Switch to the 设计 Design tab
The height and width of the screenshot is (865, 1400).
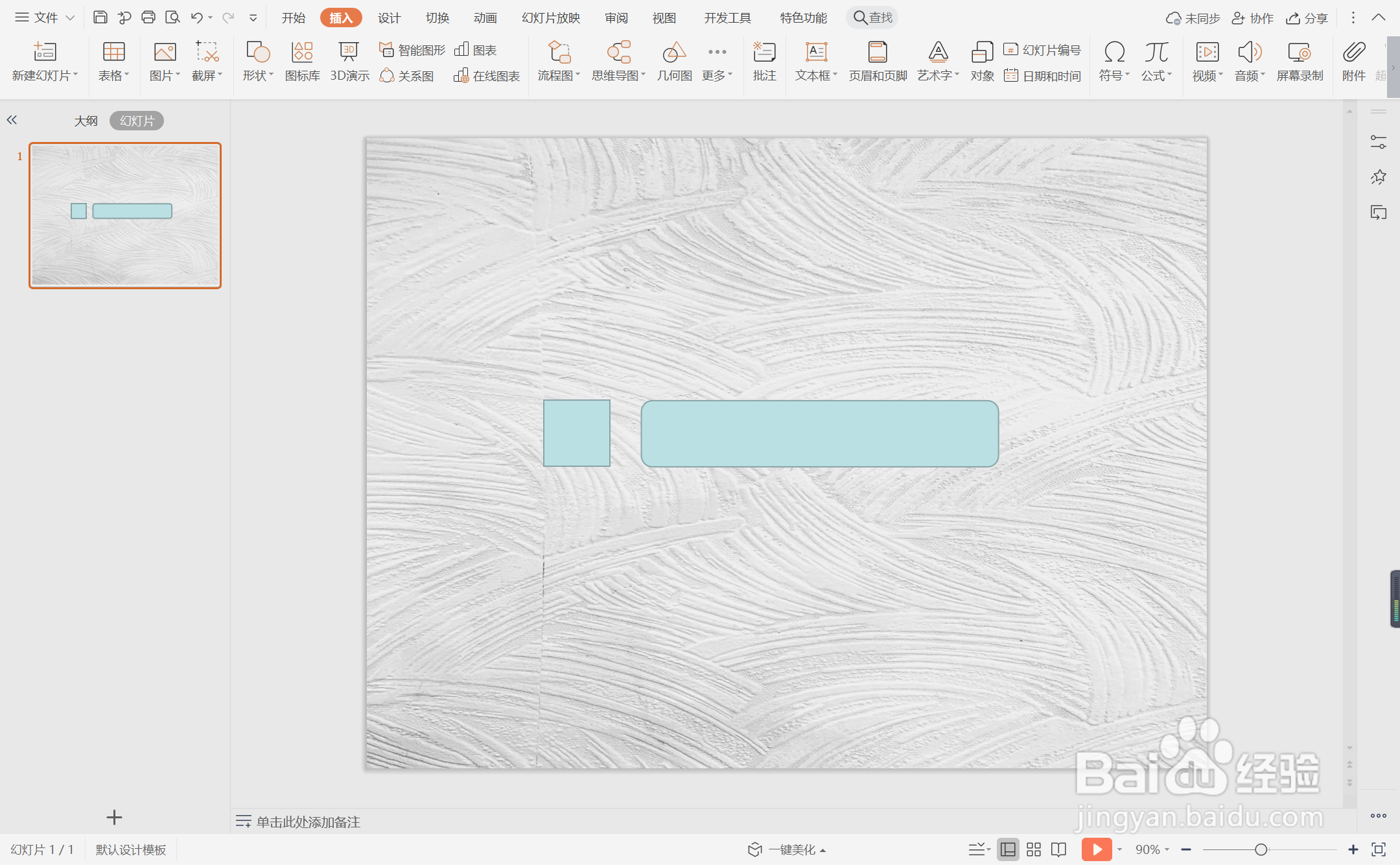(x=389, y=18)
